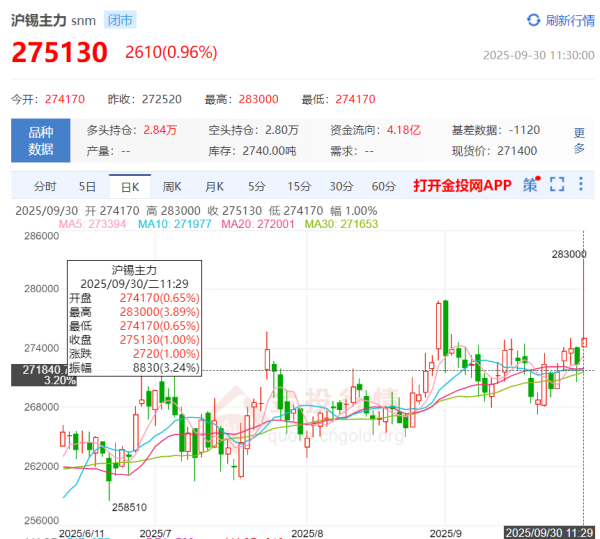Click the 品种数据 blue label block
600x539 pixels.
(x=40, y=140)
